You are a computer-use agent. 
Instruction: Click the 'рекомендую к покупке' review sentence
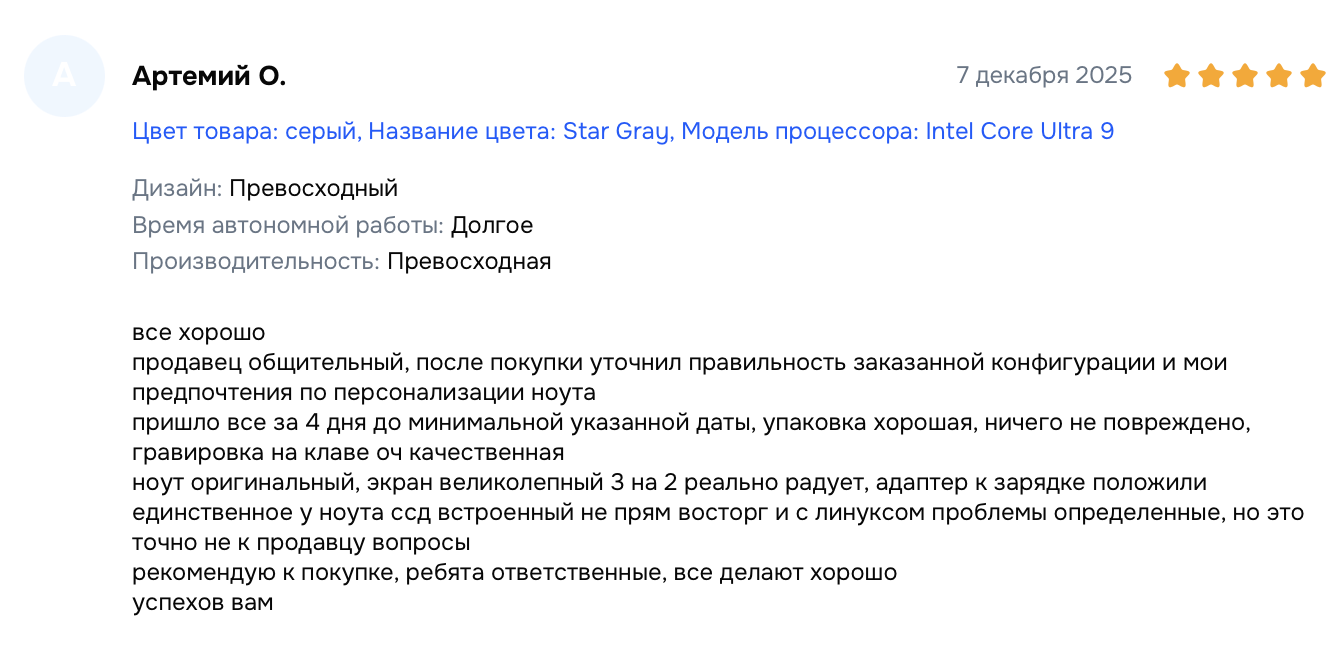(x=514, y=574)
